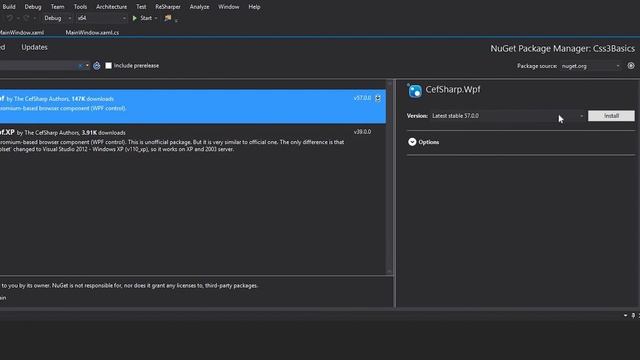
Task: Open the package source settings gear
Action: pyautogui.click(x=631, y=66)
